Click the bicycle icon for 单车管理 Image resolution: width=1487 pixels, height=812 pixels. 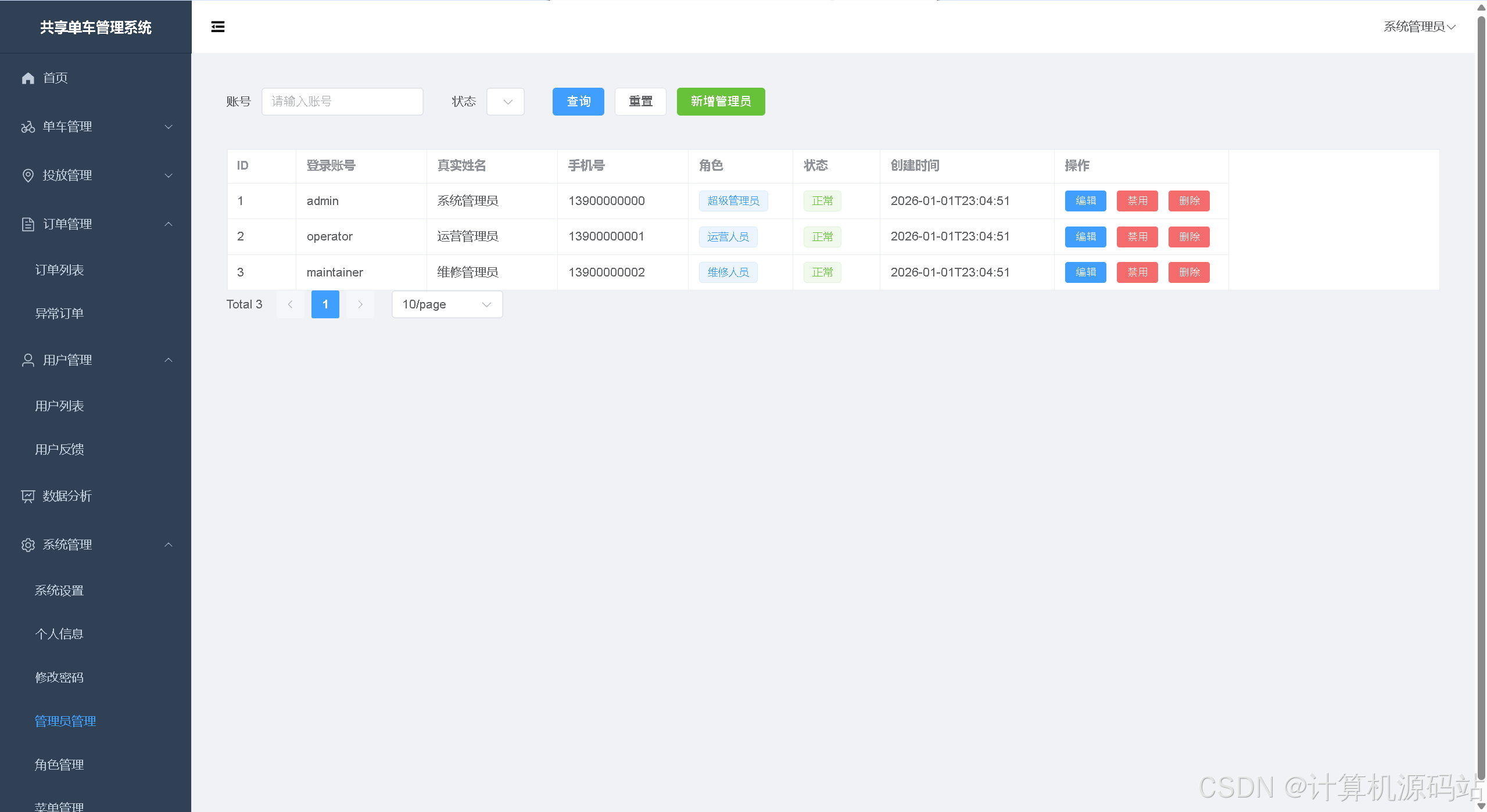point(28,127)
